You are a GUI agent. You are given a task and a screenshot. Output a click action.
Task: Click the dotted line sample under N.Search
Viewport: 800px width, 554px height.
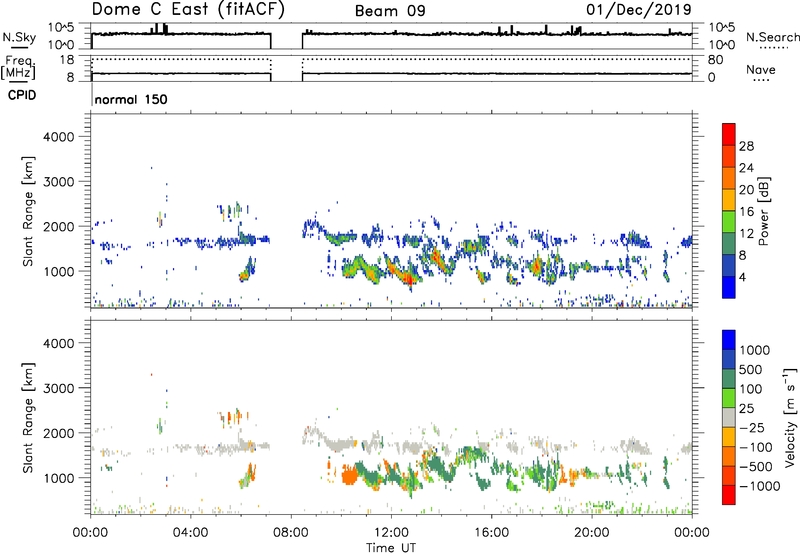tap(774, 48)
